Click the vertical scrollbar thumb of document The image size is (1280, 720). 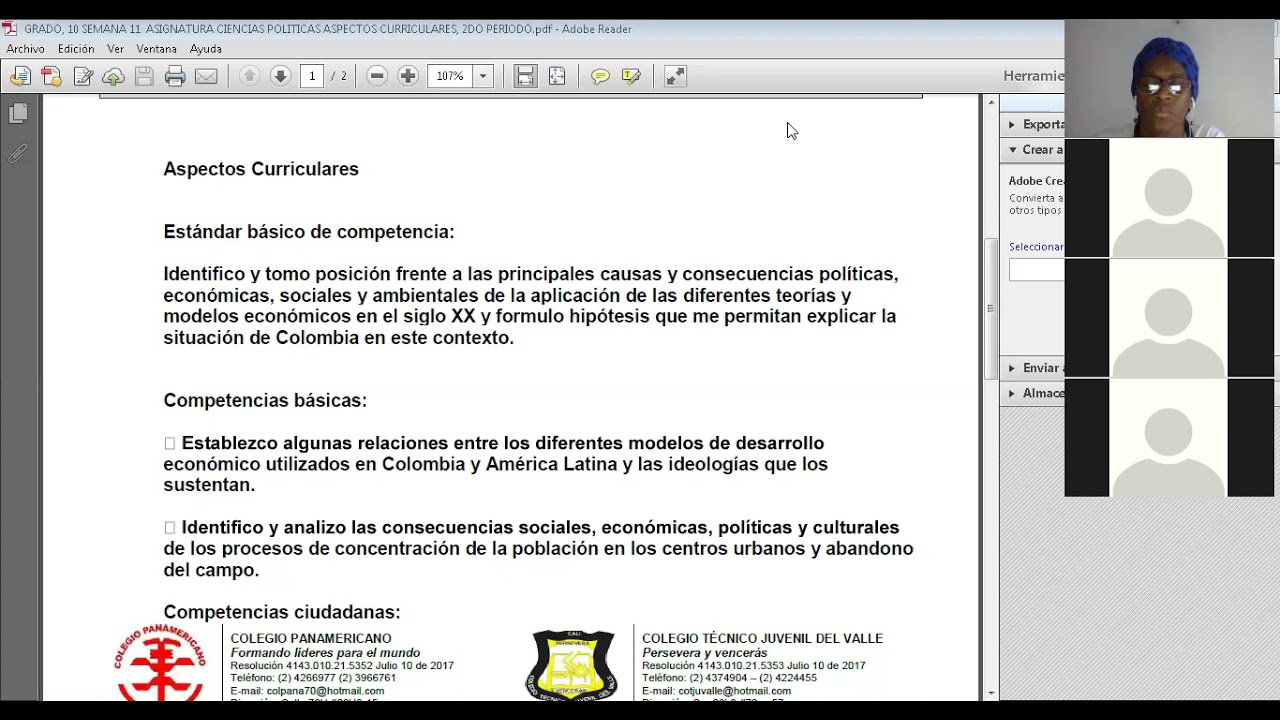[x=991, y=308]
